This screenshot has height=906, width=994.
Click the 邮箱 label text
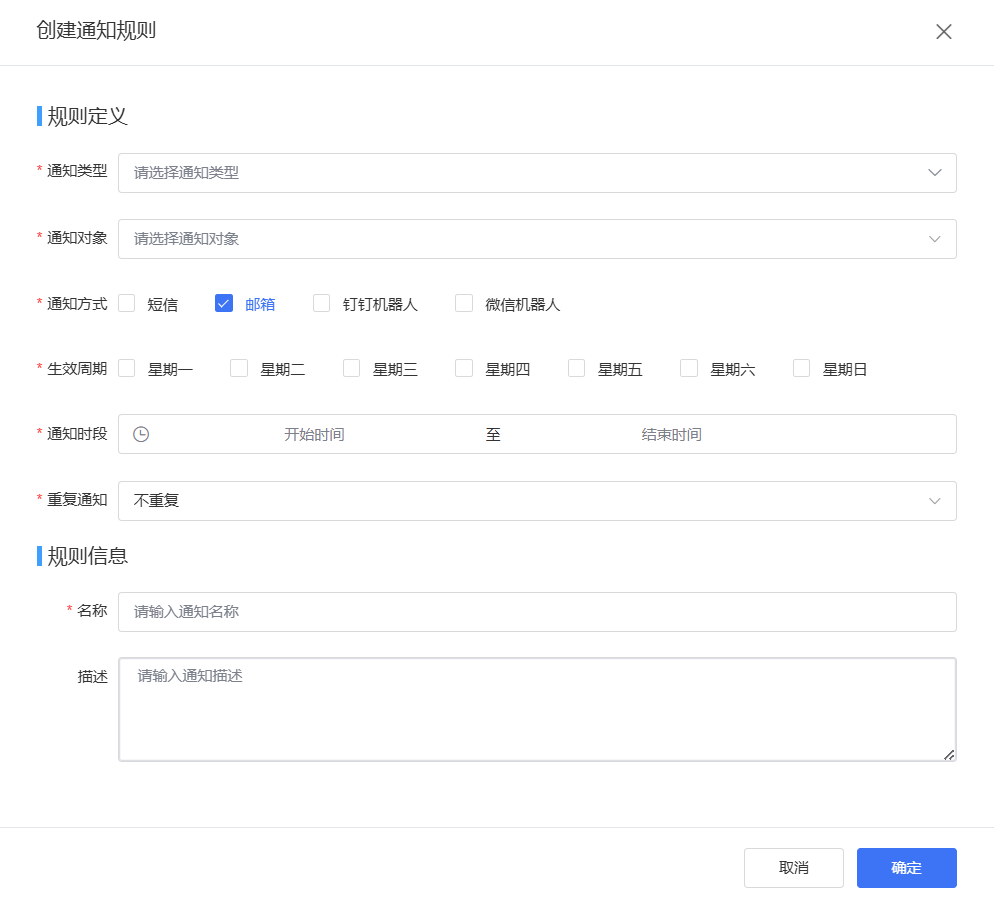260,305
